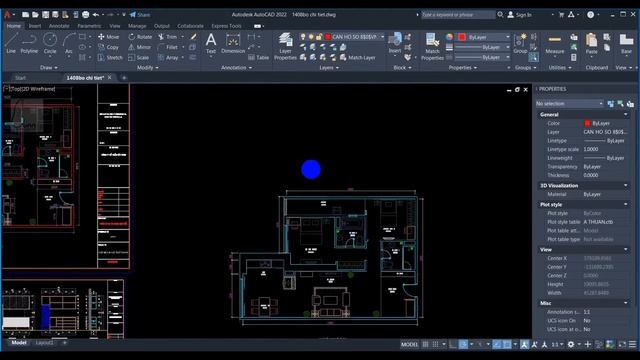The height and width of the screenshot is (360, 640).
Task: Click the Share button
Action: 140,15
